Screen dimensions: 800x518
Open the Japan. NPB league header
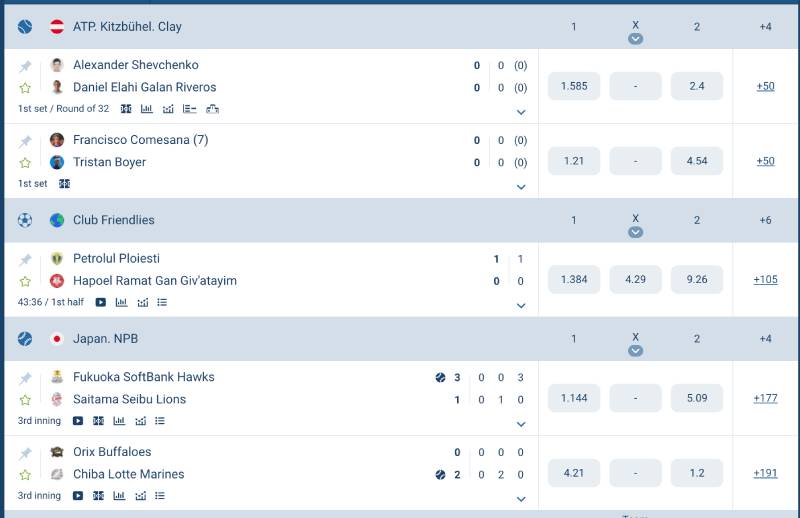point(105,339)
